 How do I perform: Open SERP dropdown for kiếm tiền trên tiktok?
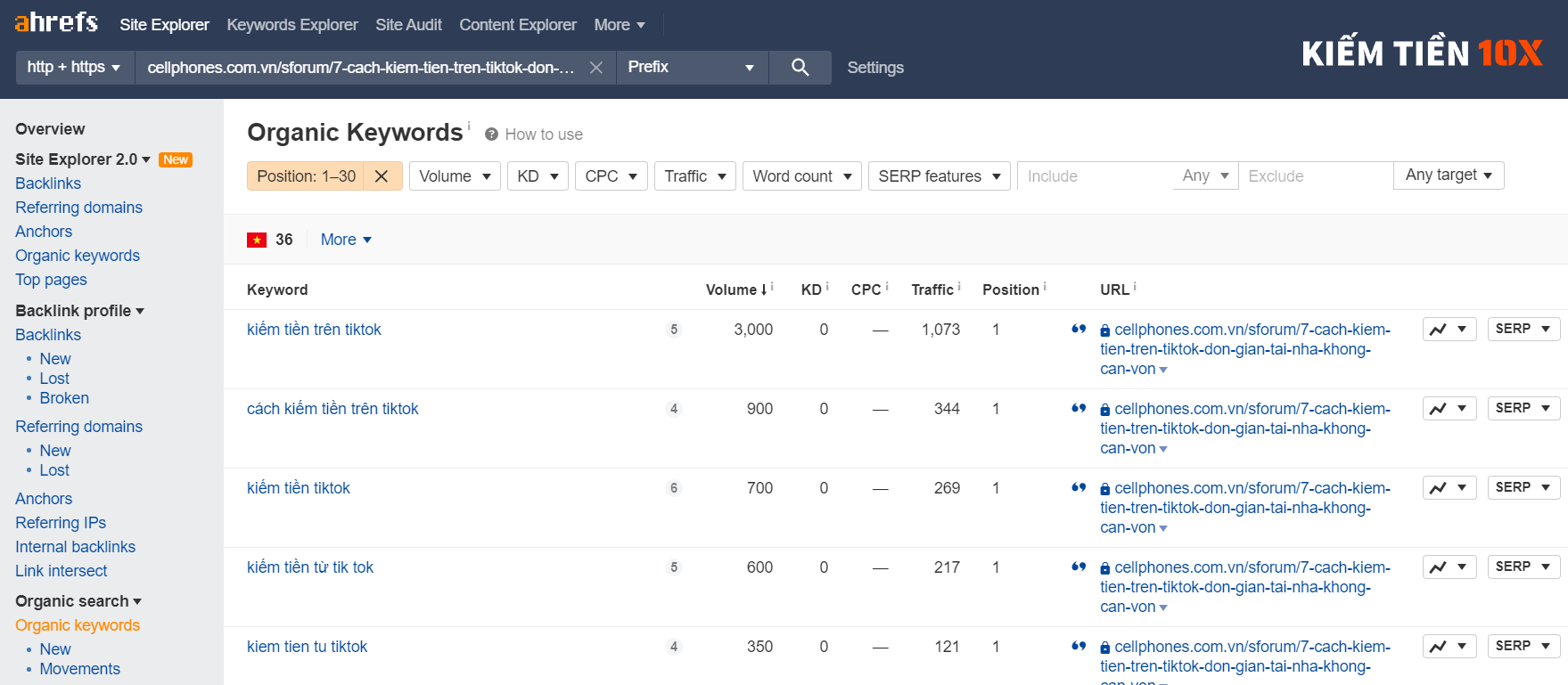coord(1523,330)
